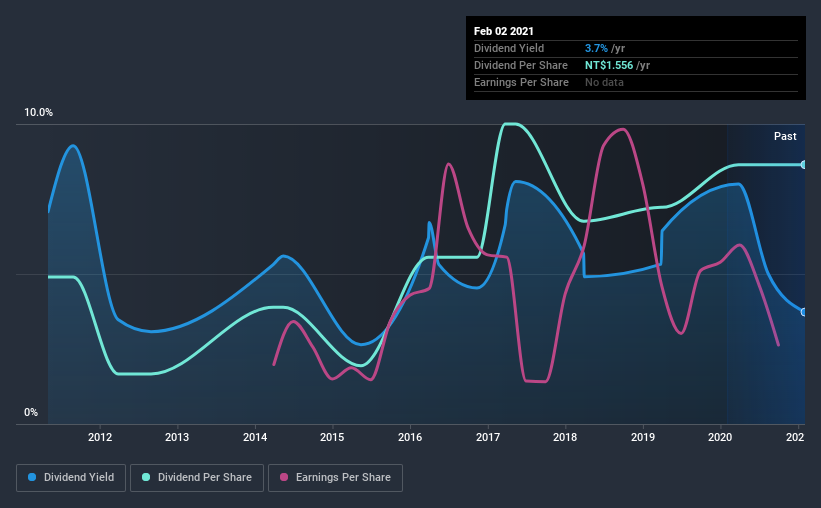Click the 2014 x-axis label
Screen dimensions: 821x508
pyautogui.click(x=255, y=437)
